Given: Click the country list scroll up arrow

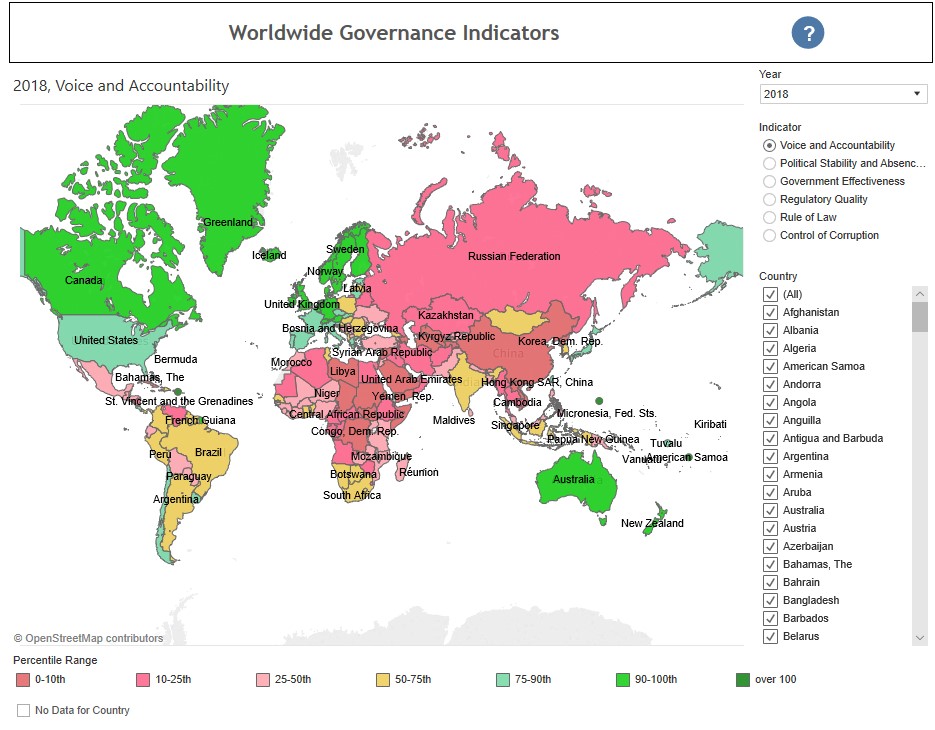Looking at the screenshot, I should 919,294.
